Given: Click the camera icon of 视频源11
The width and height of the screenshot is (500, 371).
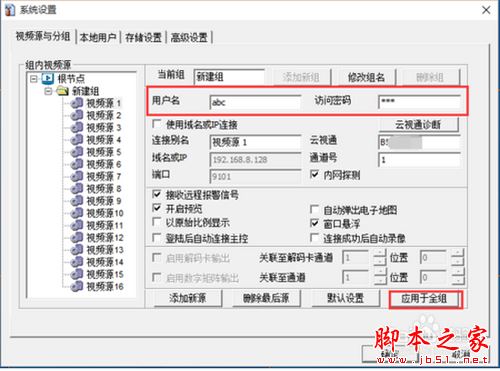Looking at the screenshot, I should pyautogui.click(x=77, y=225).
